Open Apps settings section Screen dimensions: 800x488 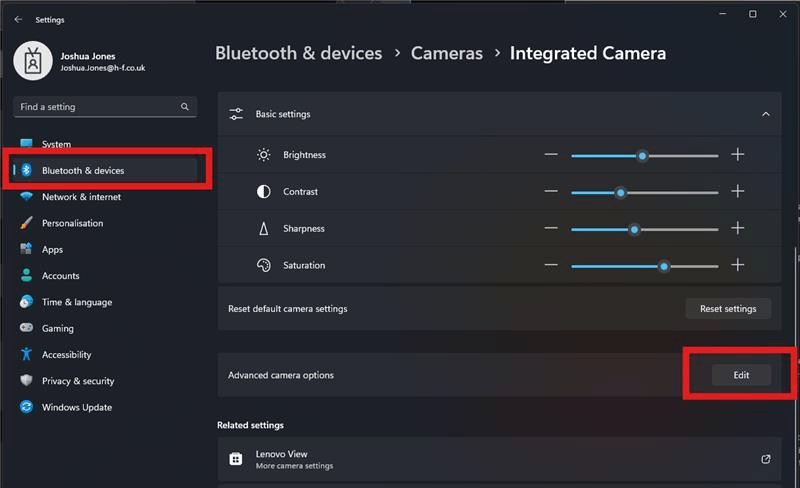coord(105,250)
